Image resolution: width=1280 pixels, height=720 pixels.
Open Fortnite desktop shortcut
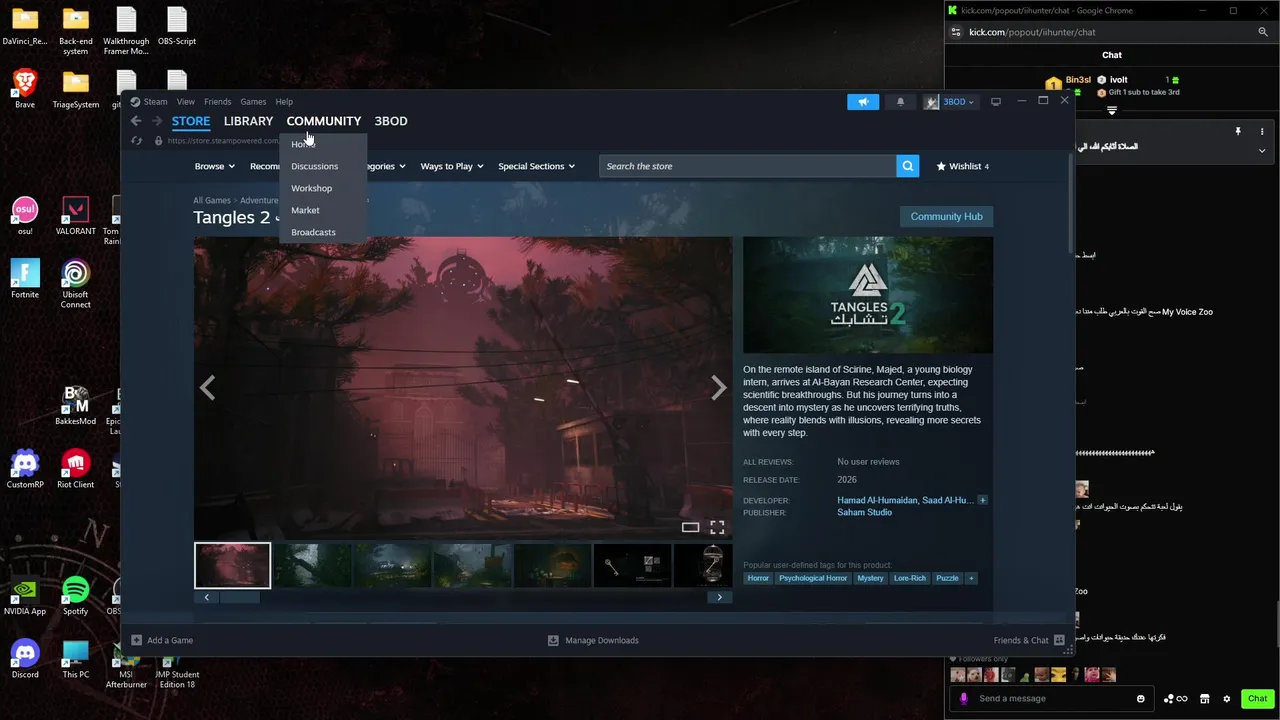coord(25,277)
